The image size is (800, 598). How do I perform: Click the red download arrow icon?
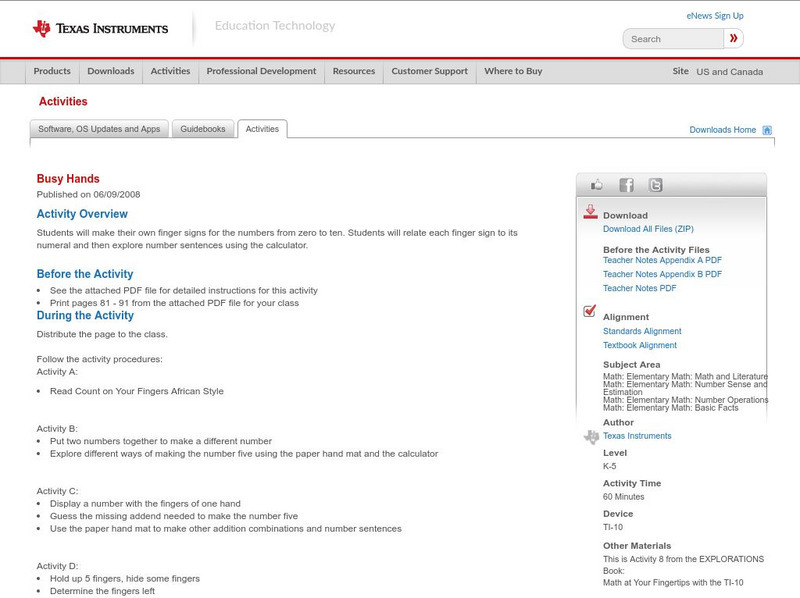coord(590,212)
